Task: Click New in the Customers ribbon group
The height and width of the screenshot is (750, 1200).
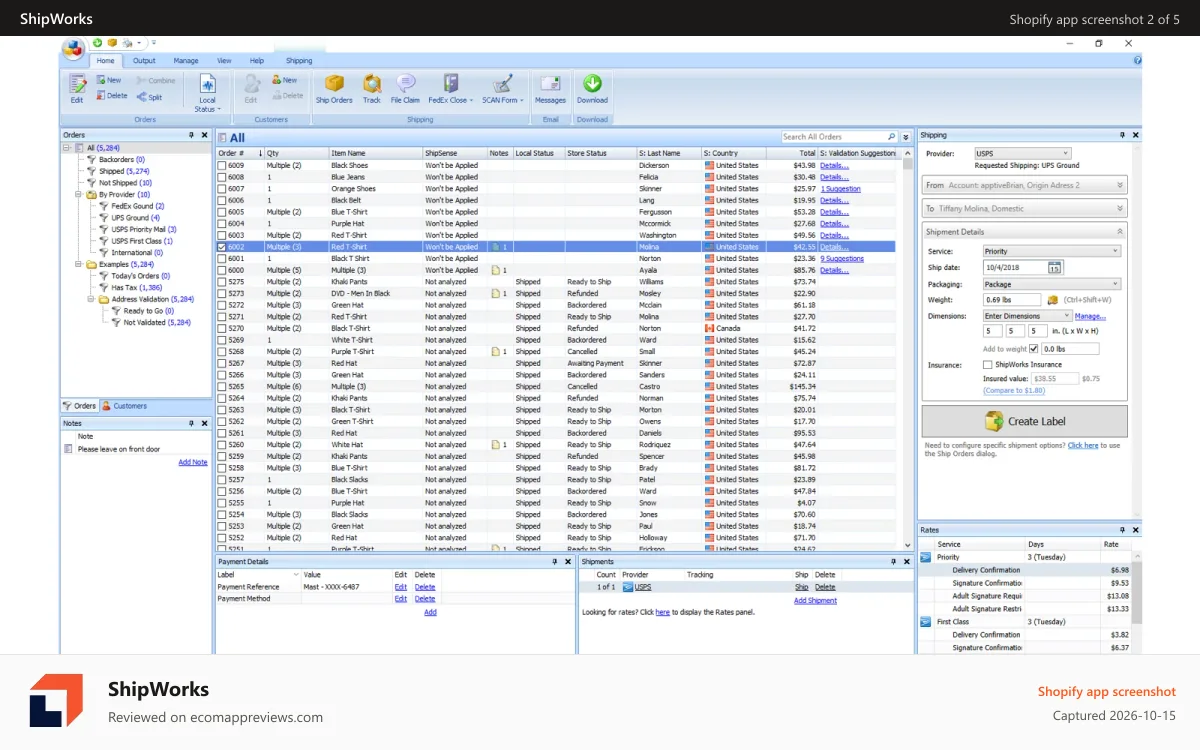Action: pyautogui.click(x=284, y=80)
